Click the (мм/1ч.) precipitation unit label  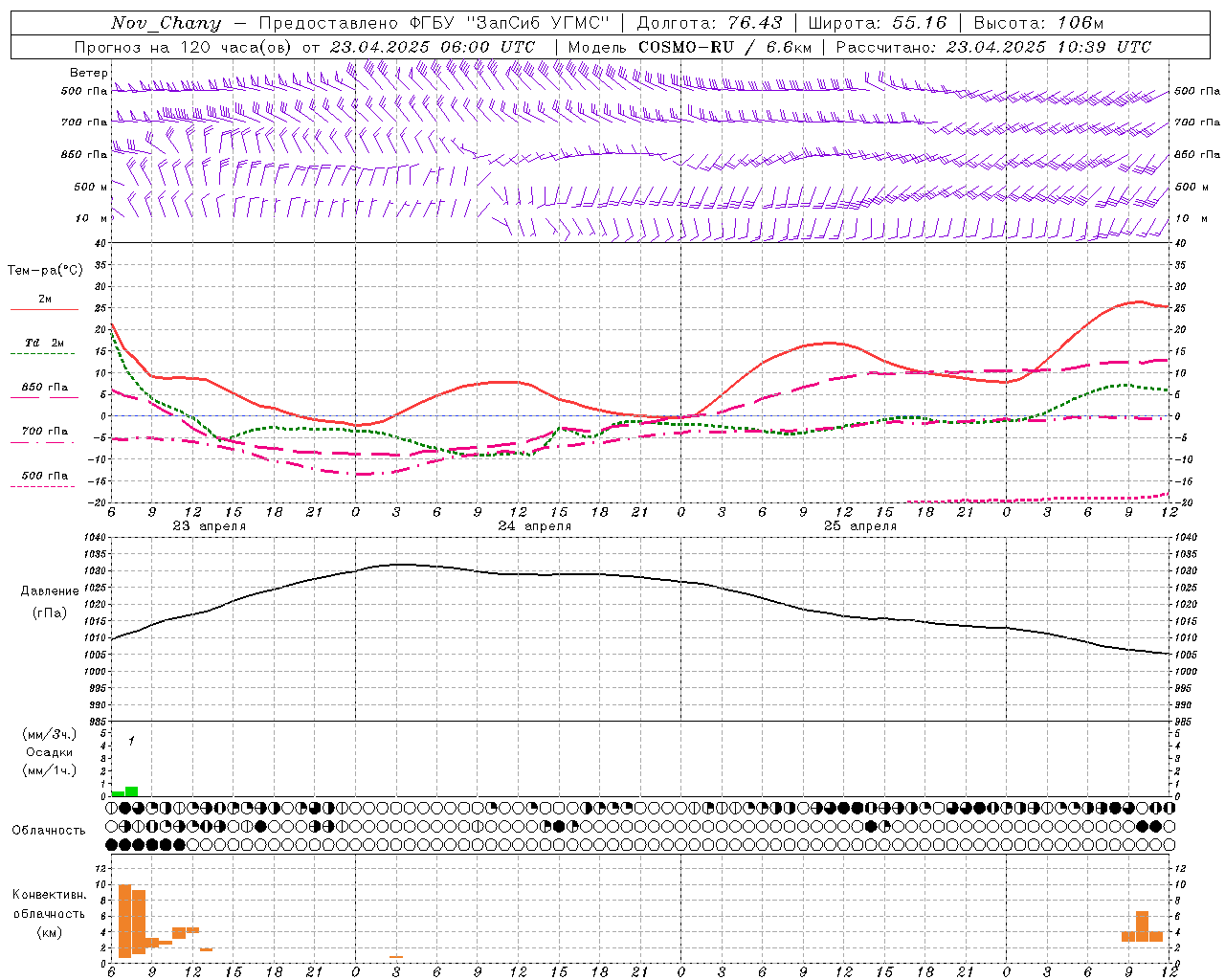pyautogui.click(x=50, y=770)
